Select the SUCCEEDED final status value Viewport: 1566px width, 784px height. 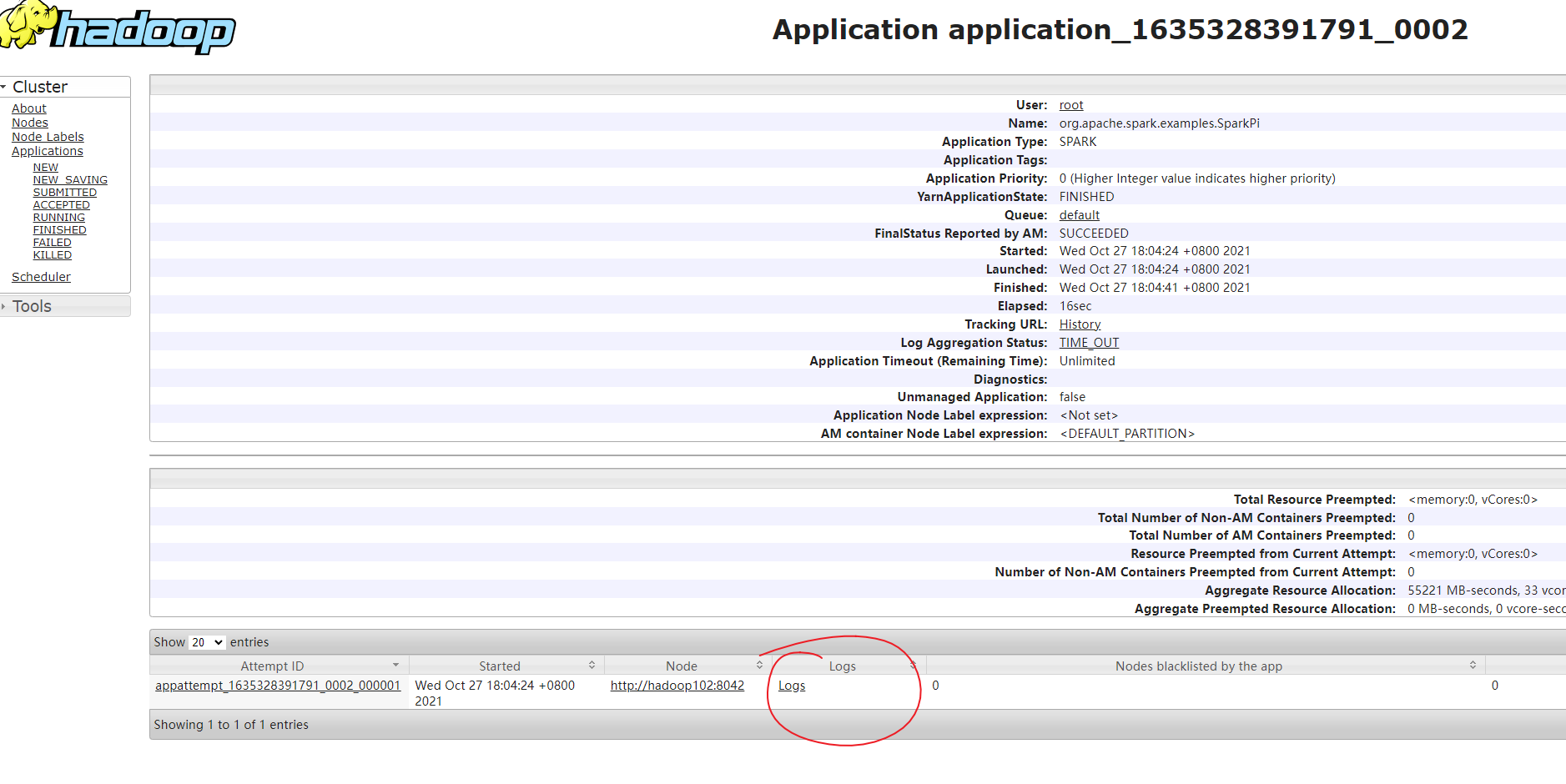tap(1094, 234)
